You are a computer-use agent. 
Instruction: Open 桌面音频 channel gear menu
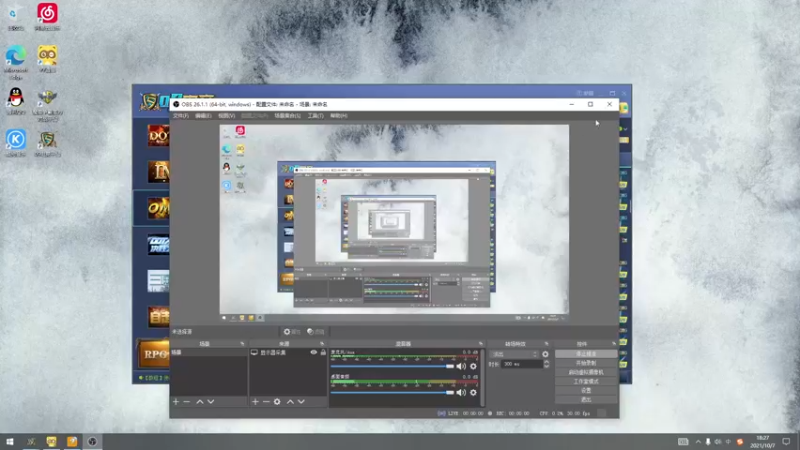tap(473, 392)
